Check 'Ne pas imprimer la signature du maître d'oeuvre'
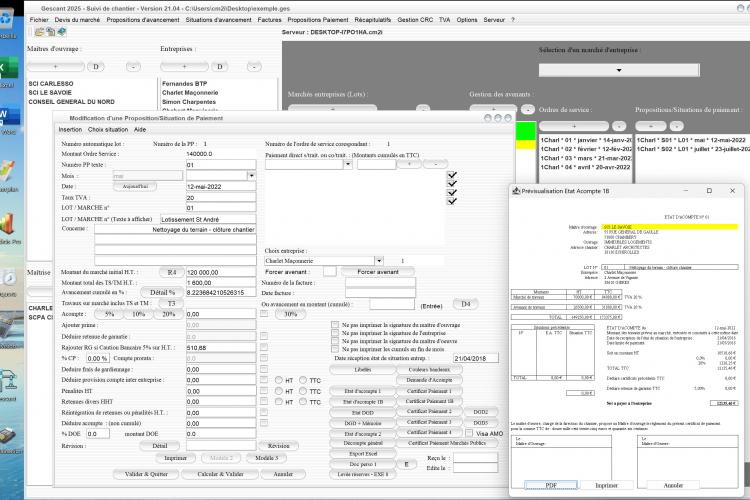Screen dimensions: 750x500 (x=335, y=341)
